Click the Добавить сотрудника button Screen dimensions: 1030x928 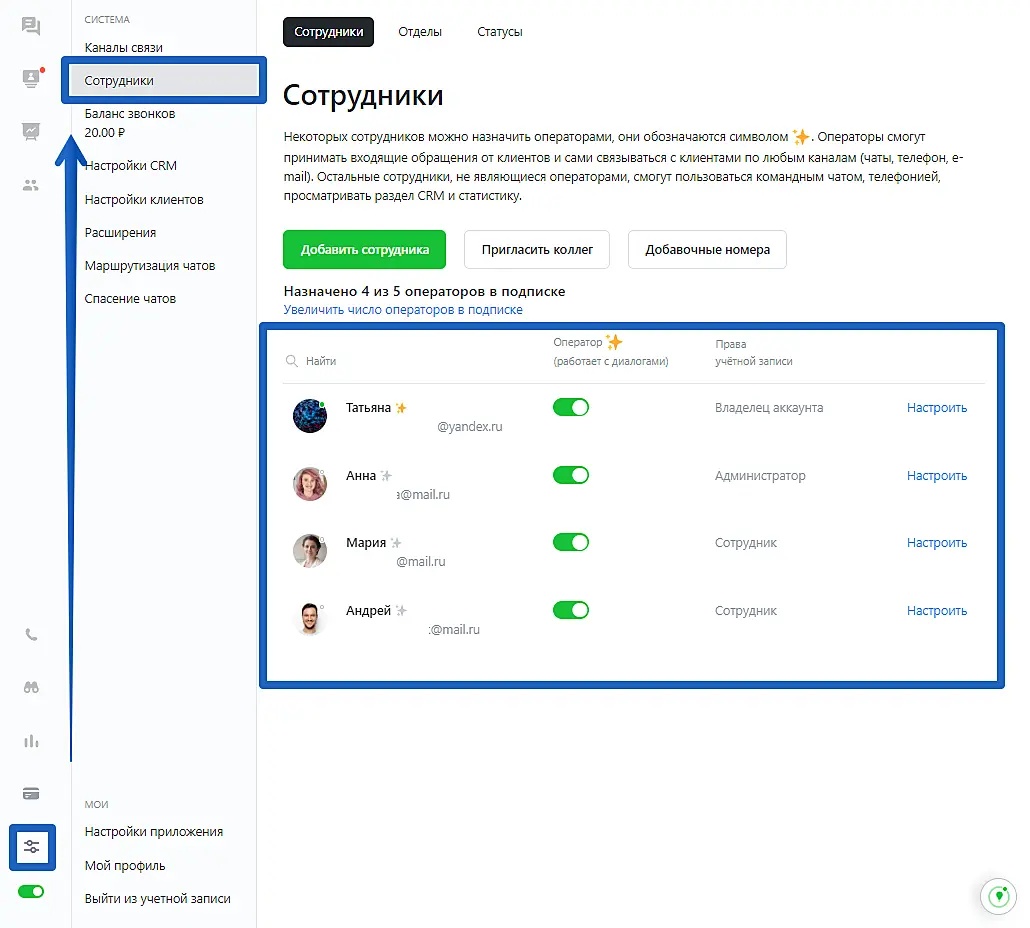point(365,250)
